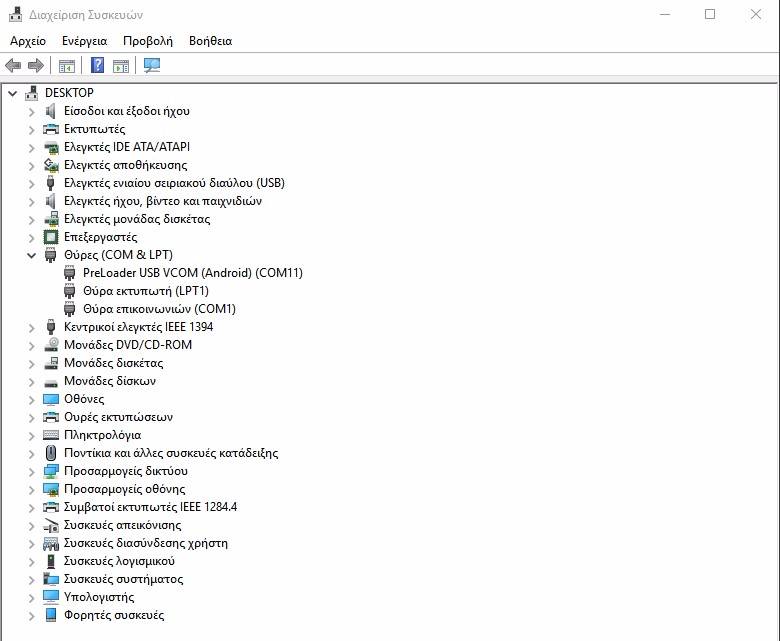The height and width of the screenshot is (641, 780).
Task: Collapse the DESKTOP root node
Action: [13, 93]
